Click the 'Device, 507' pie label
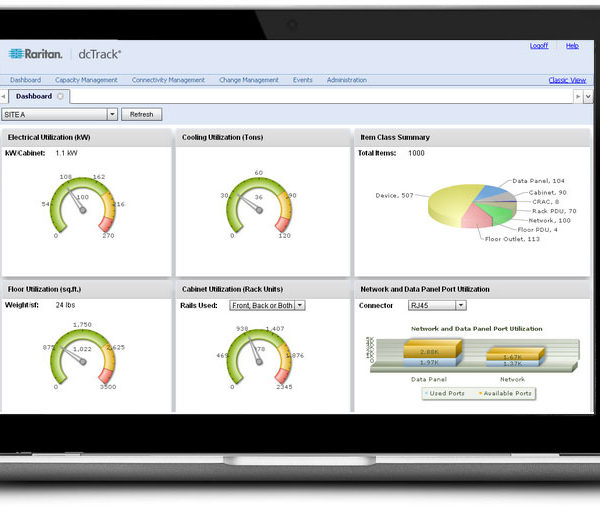Image resolution: width=600 pixels, height=515 pixels. coord(394,196)
